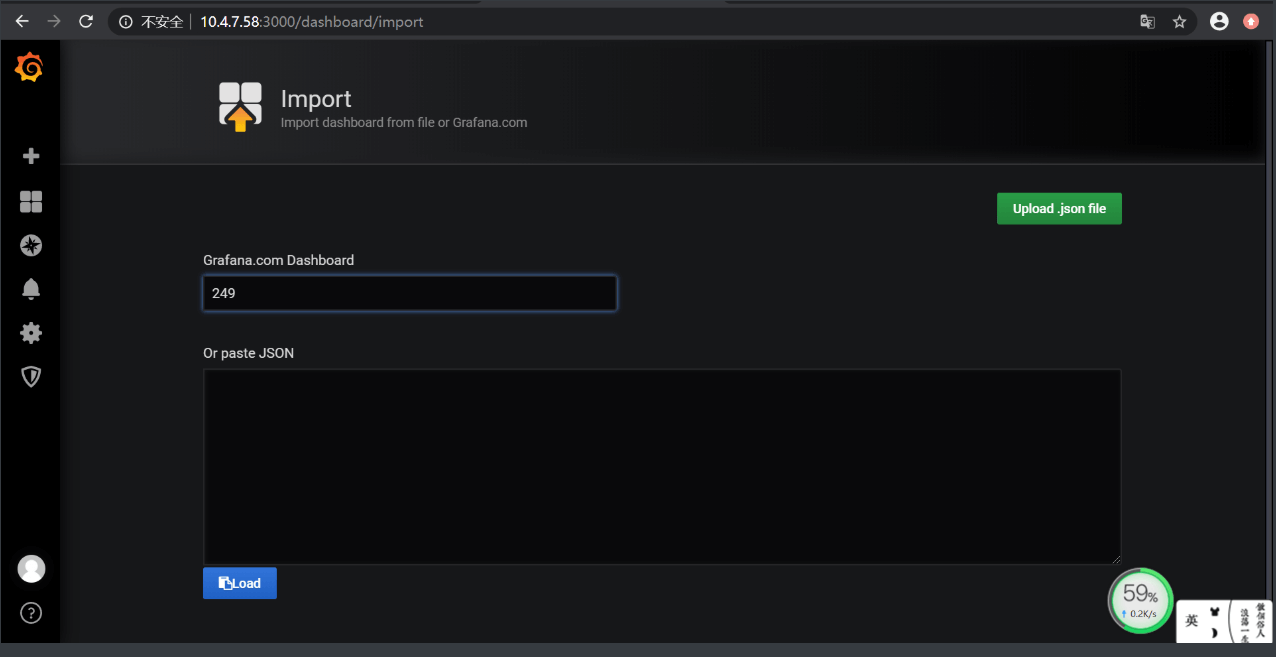Click the 英 input method indicator
Image resolution: width=1276 pixels, height=657 pixels.
point(1192,620)
